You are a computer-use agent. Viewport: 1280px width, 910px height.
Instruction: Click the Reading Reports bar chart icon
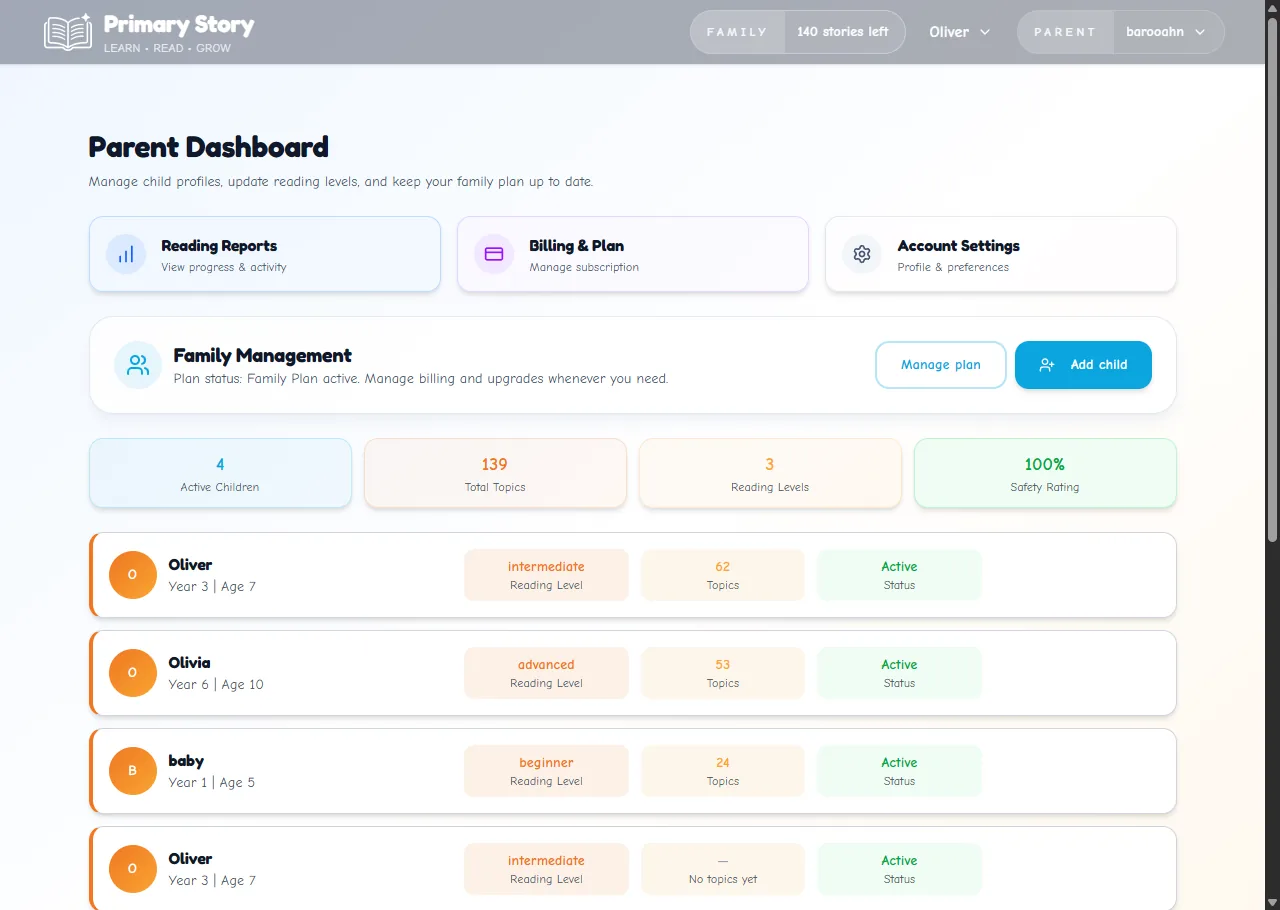[126, 254]
